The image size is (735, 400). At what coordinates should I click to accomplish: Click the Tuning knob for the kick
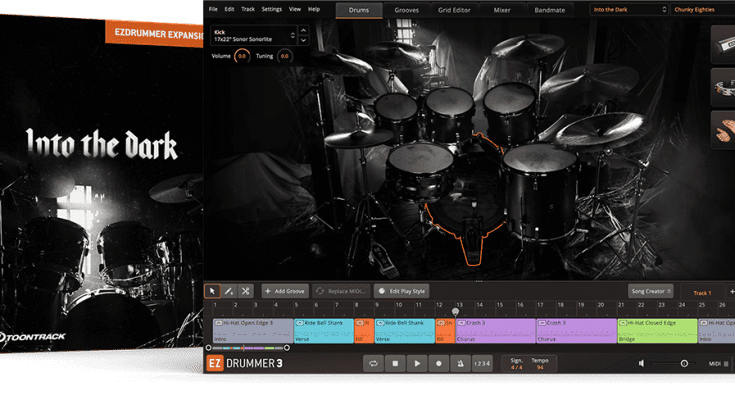tap(285, 56)
